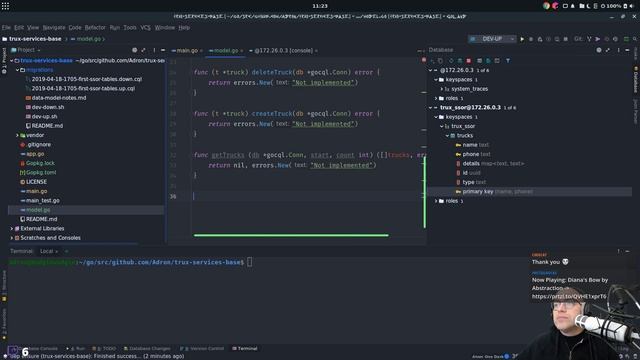Open the query console icon in the Database toolbar

[x=497, y=61]
